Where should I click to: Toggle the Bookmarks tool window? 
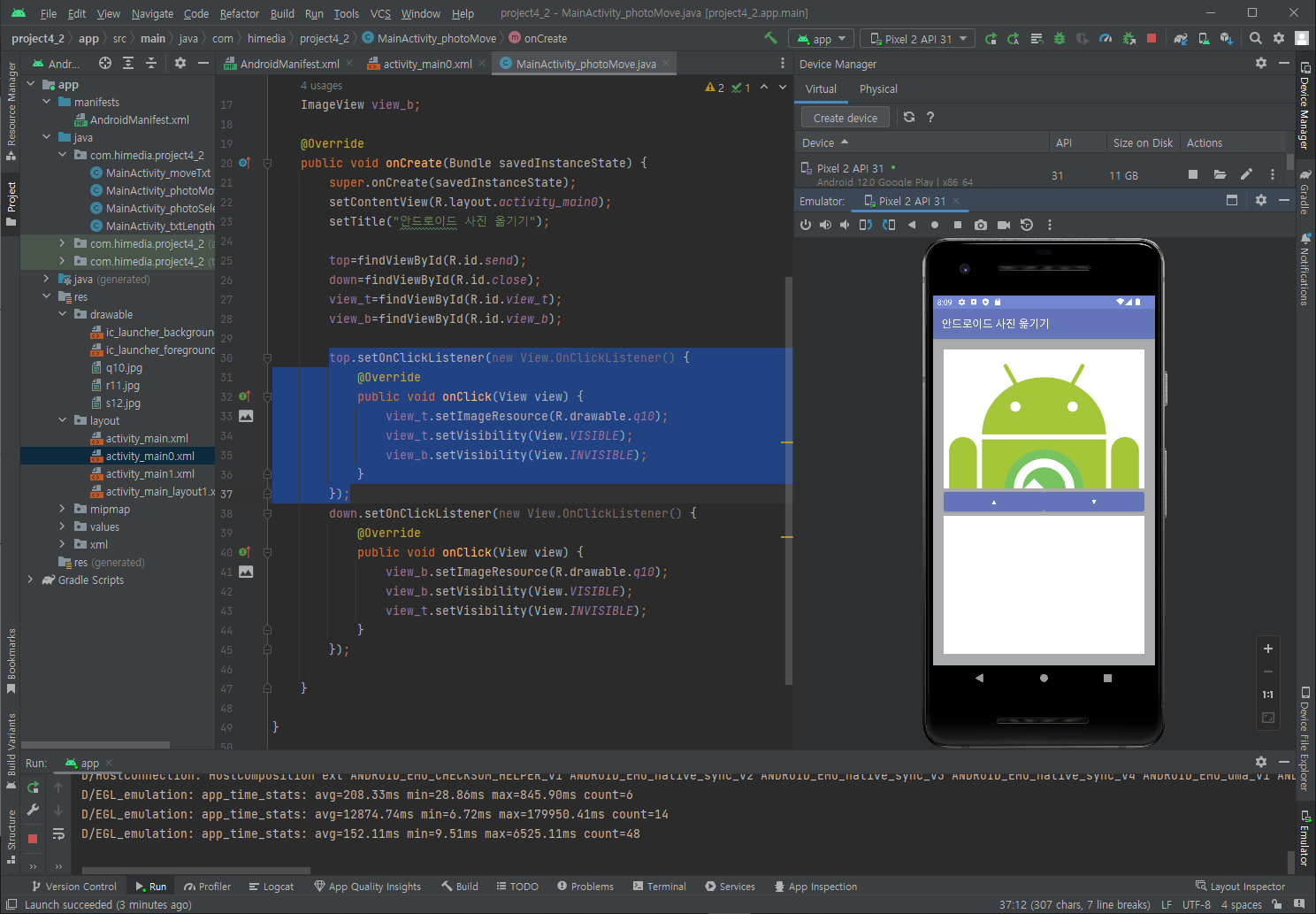[11, 661]
